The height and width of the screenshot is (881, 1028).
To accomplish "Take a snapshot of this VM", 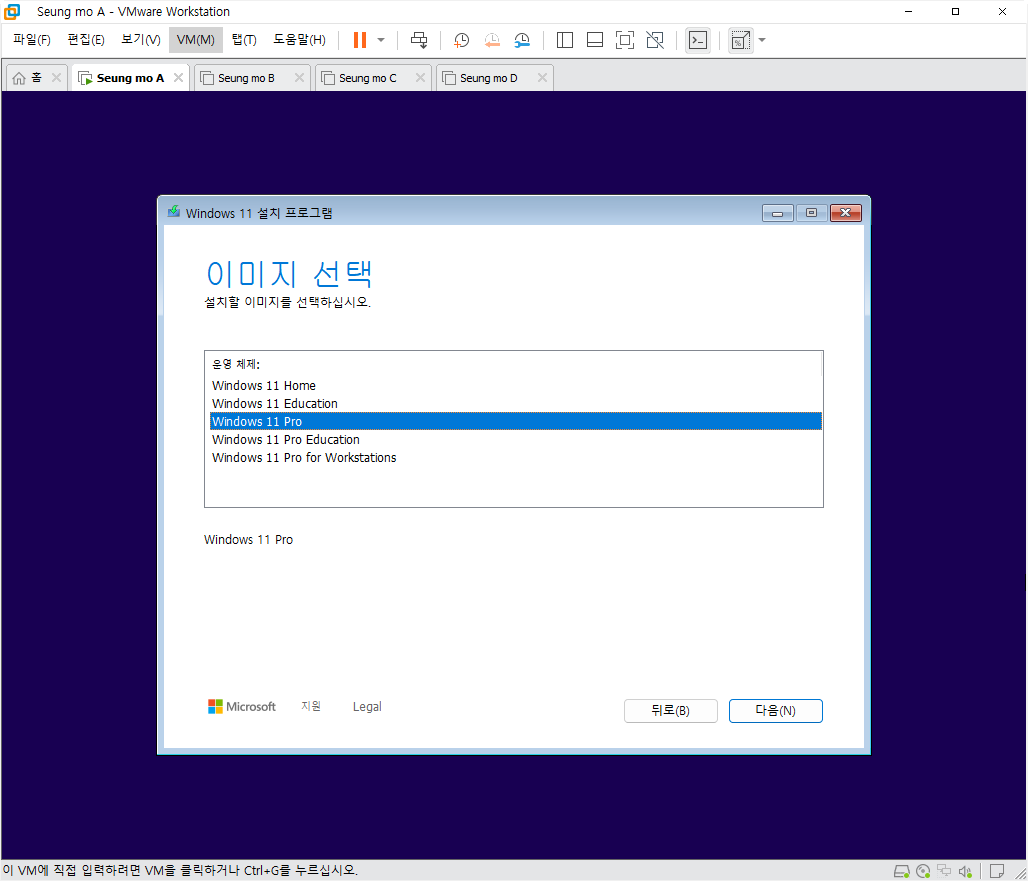I will tap(462, 40).
